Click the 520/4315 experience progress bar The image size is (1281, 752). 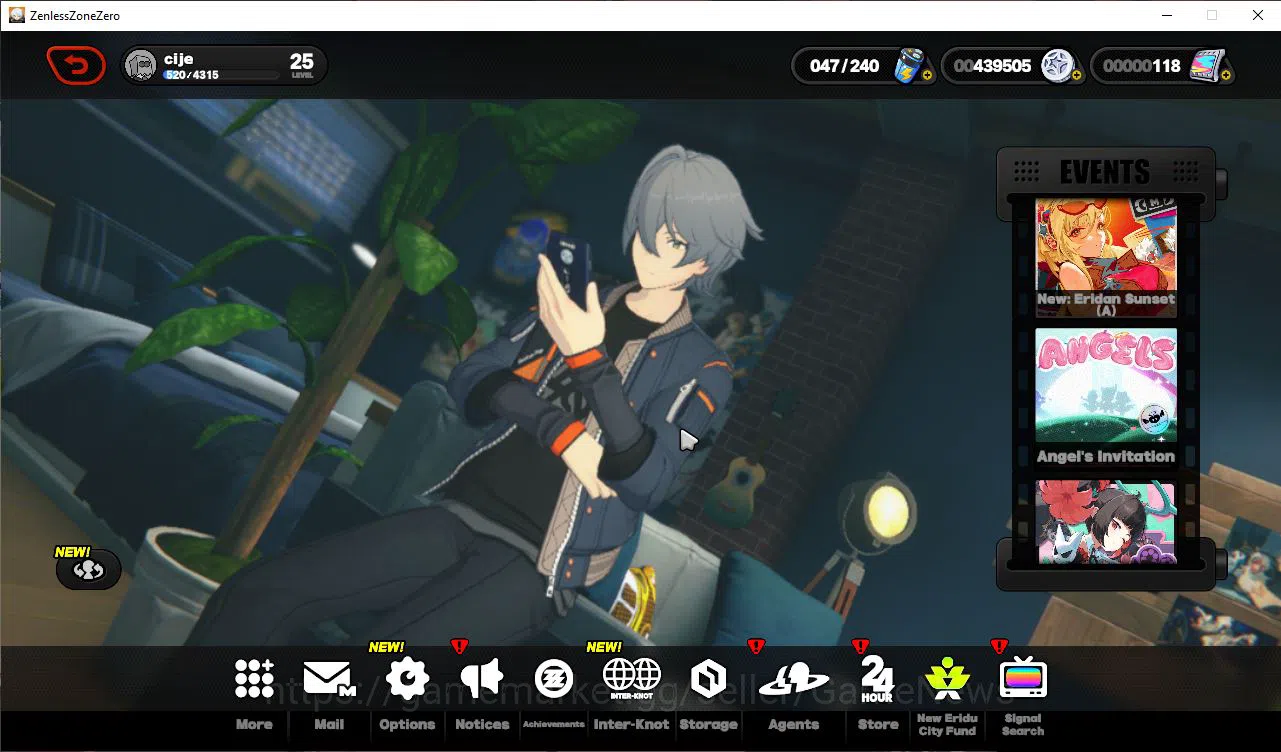[x=221, y=75]
